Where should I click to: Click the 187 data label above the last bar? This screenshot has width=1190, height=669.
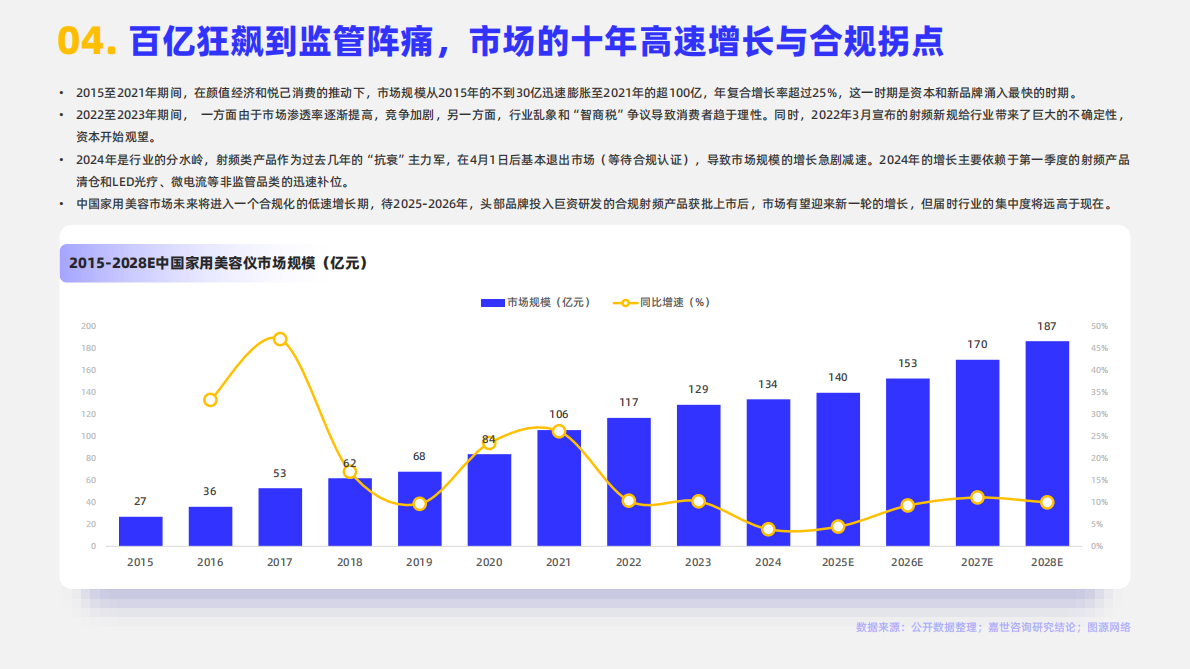1048,327
